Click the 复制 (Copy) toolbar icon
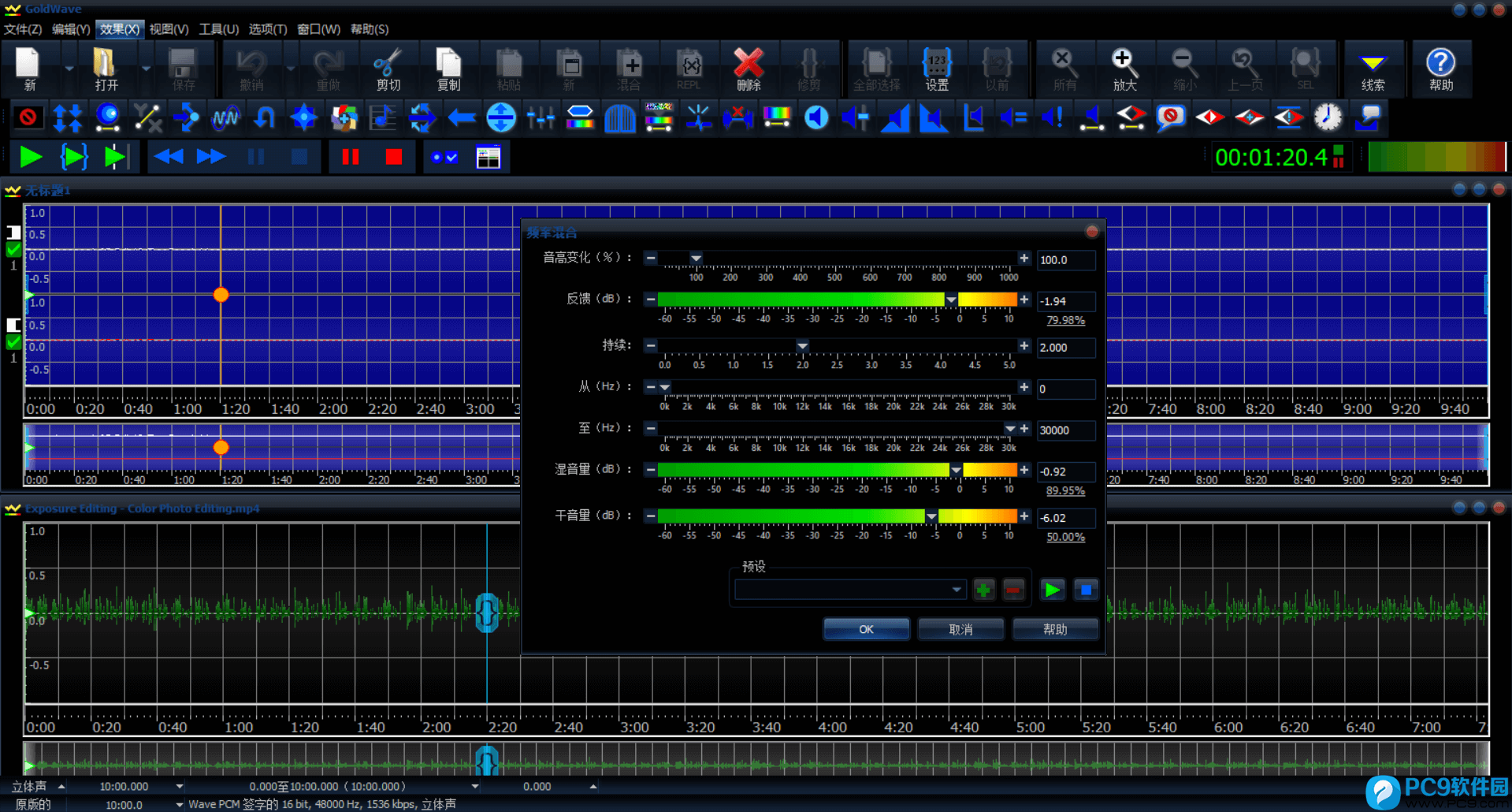The image size is (1512, 812). [x=448, y=69]
